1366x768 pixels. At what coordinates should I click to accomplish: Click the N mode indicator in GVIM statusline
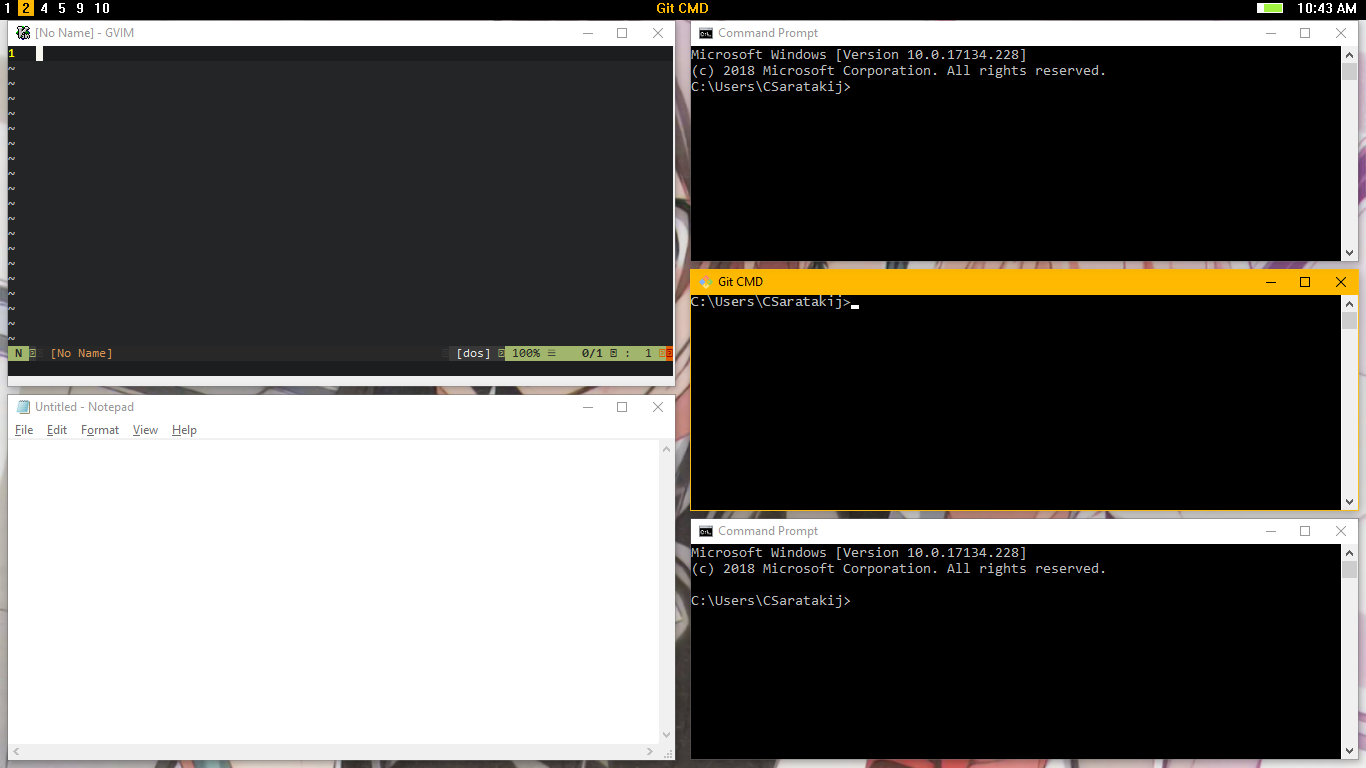coord(18,353)
